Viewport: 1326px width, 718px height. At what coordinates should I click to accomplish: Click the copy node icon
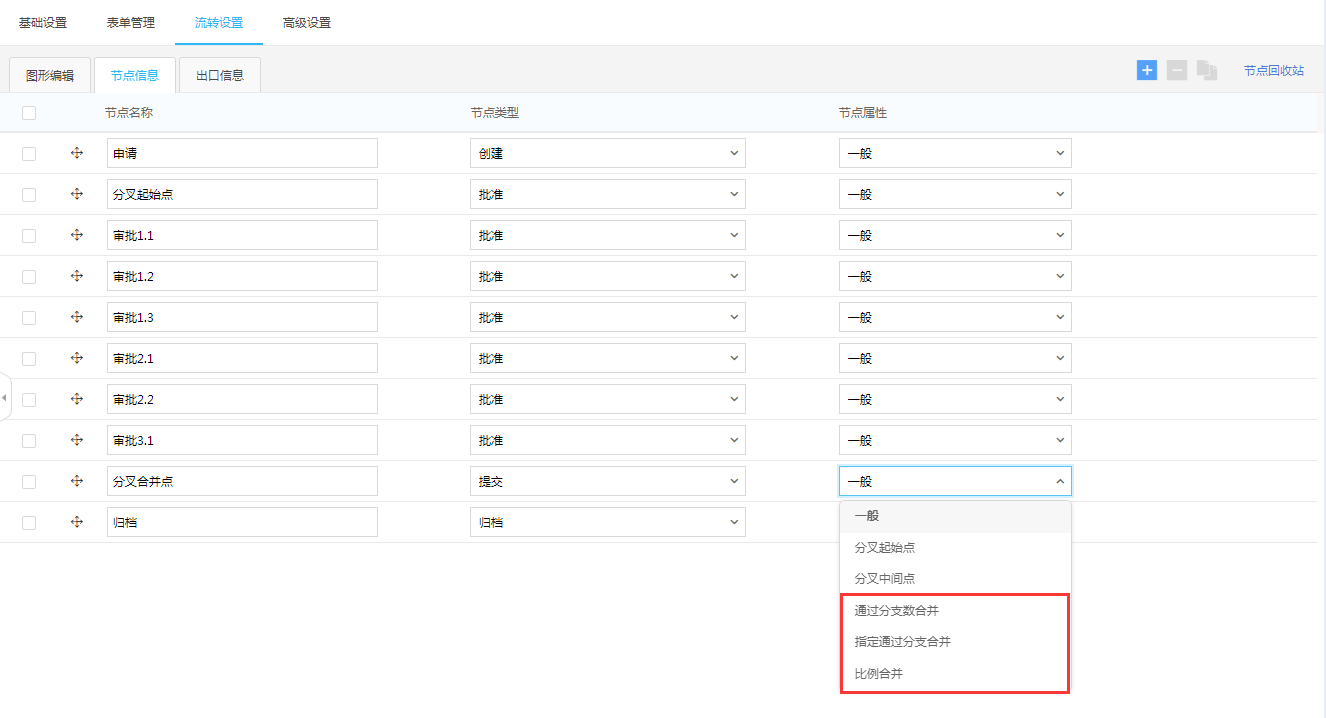coord(1207,71)
